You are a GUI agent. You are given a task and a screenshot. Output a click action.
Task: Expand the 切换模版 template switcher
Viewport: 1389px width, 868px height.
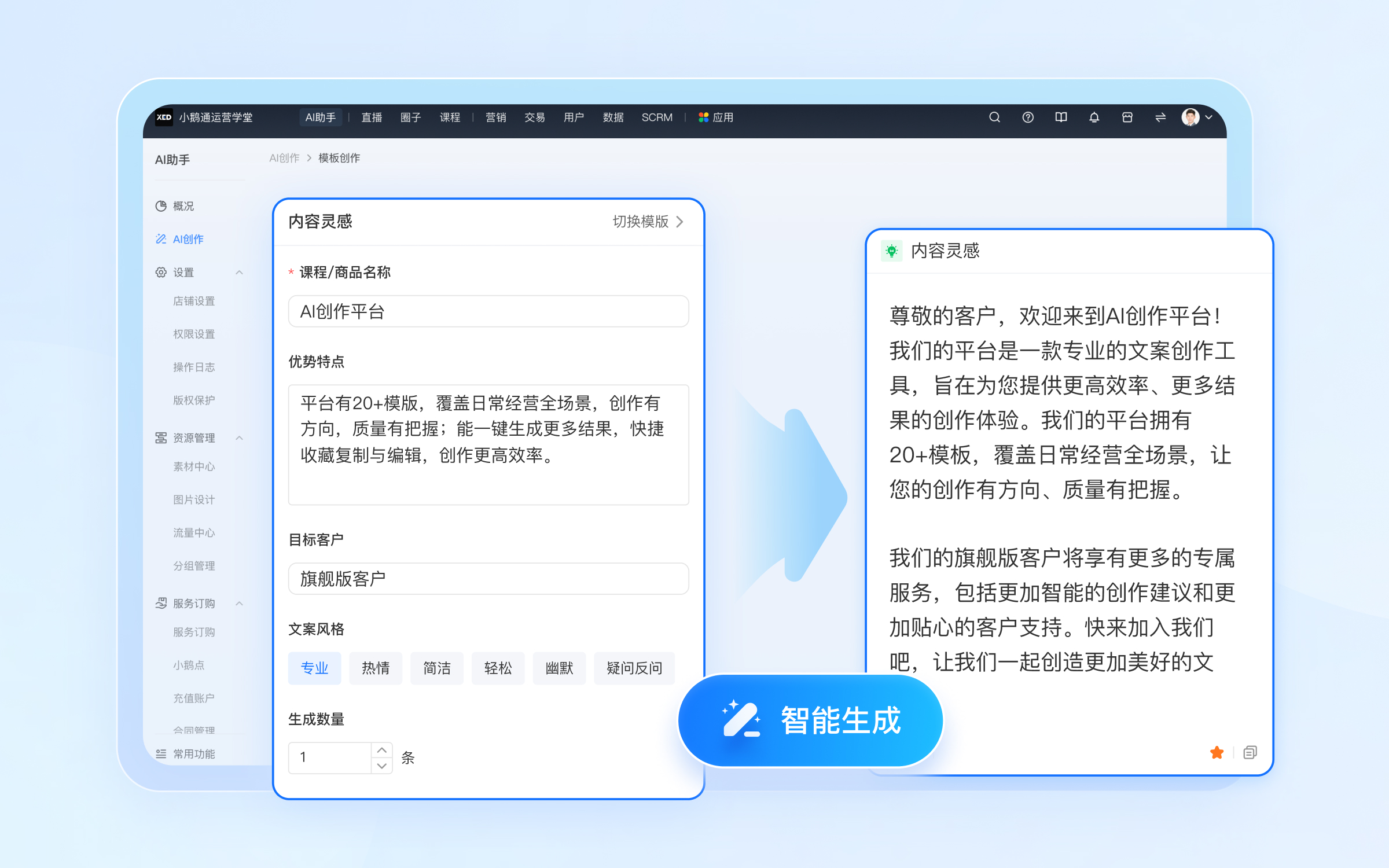(648, 222)
